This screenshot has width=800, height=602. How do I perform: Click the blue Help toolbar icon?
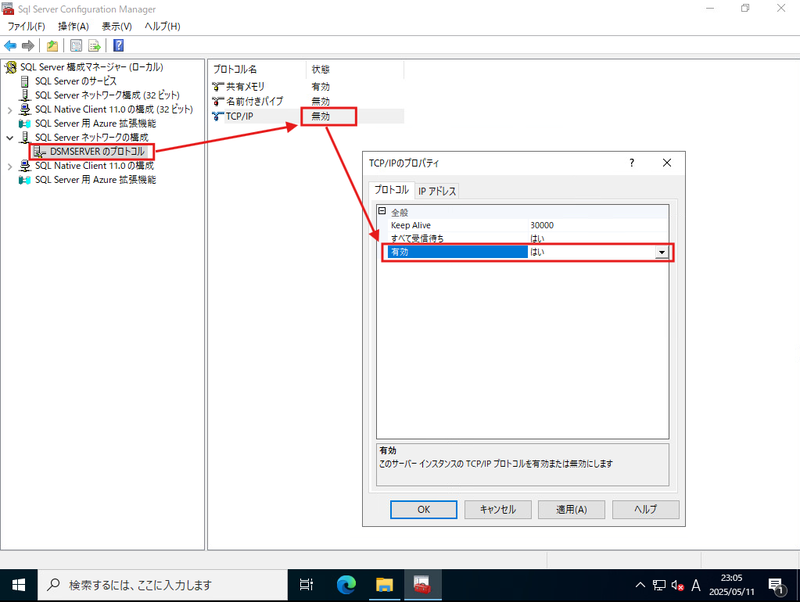tap(118, 46)
